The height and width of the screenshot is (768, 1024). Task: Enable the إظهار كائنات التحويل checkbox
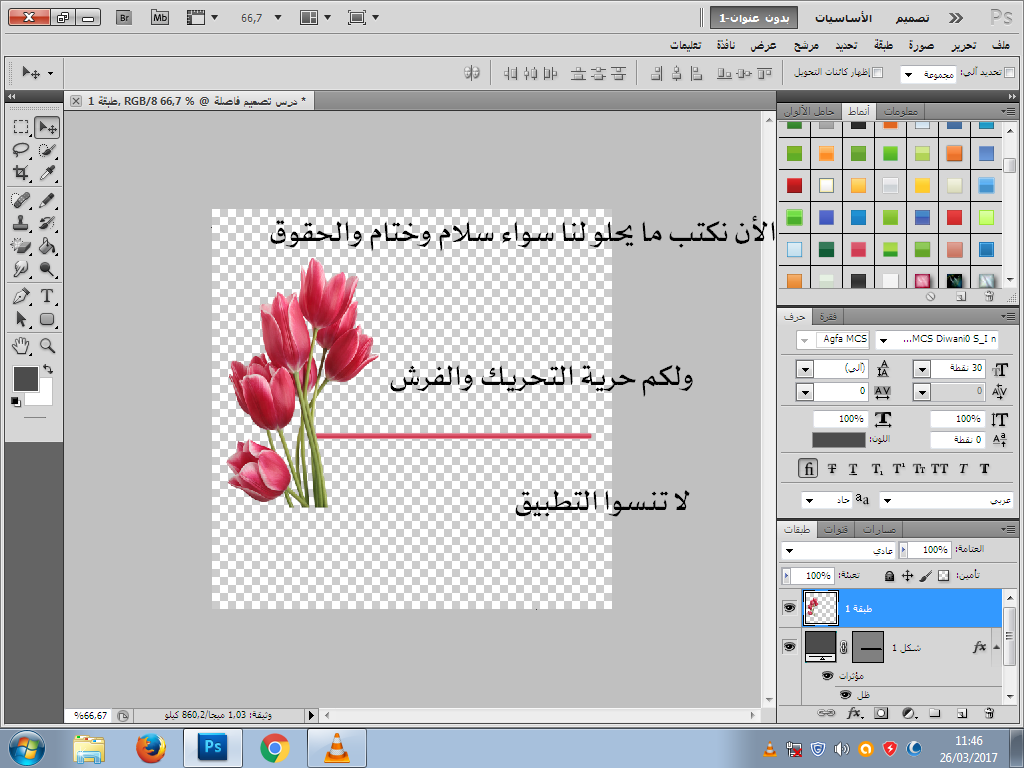pos(878,73)
